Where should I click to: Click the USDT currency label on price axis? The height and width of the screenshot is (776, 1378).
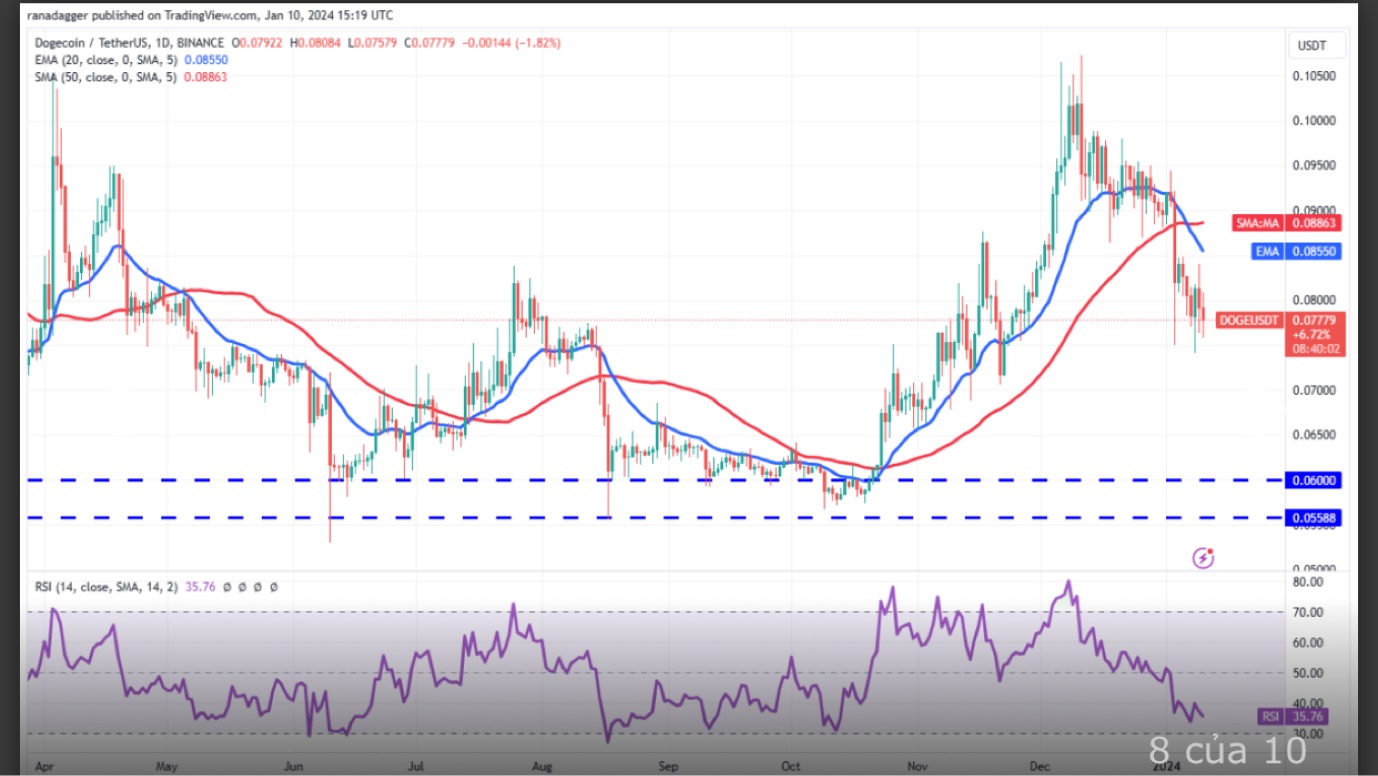1311,46
